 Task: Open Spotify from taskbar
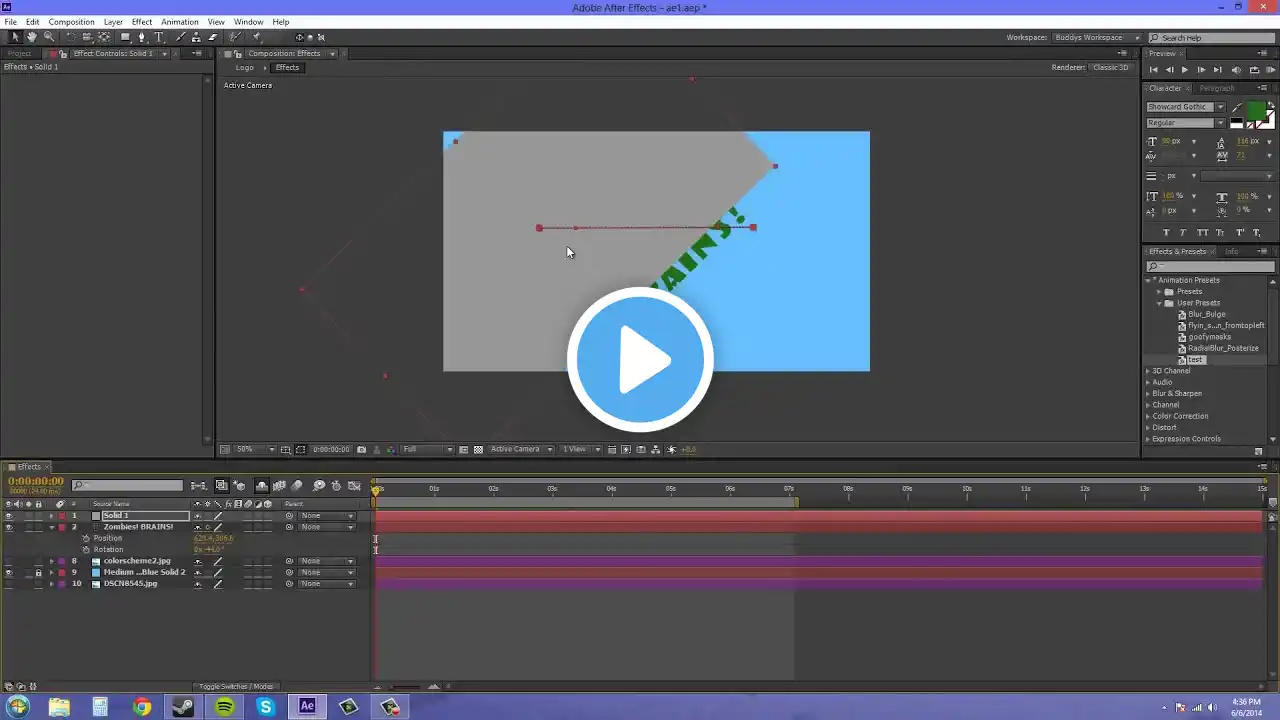pyautogui.click(x=224, y=707)
